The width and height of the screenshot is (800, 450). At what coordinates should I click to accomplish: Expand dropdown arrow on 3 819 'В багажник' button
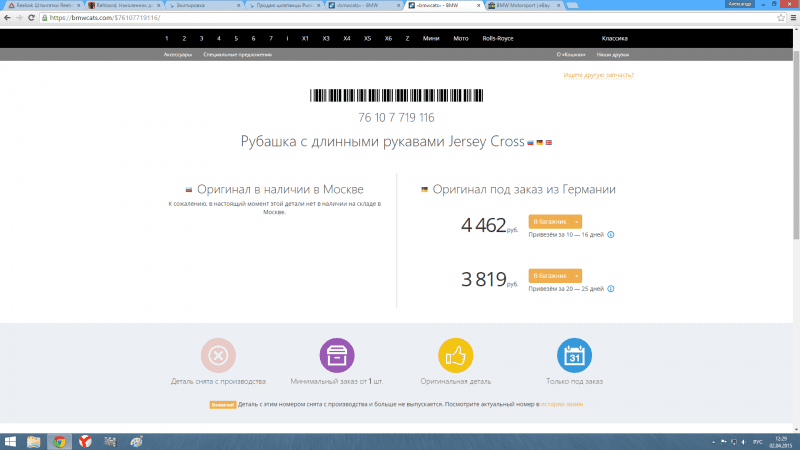577,276
